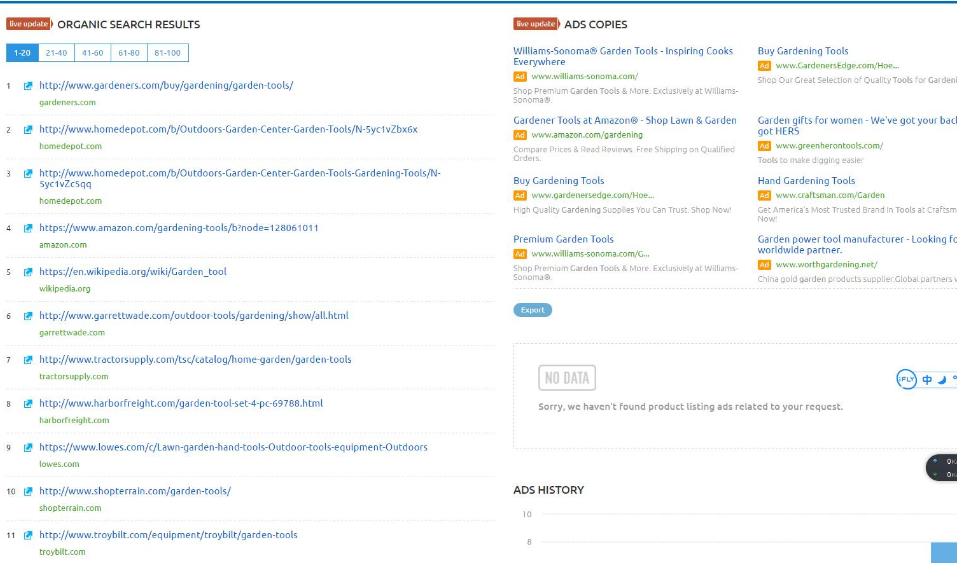Open Premium Garden Tools ad headline
Image resolution: width=957 pixels, height=582 pixels.
pyautogui.click(x=563, y=239)
